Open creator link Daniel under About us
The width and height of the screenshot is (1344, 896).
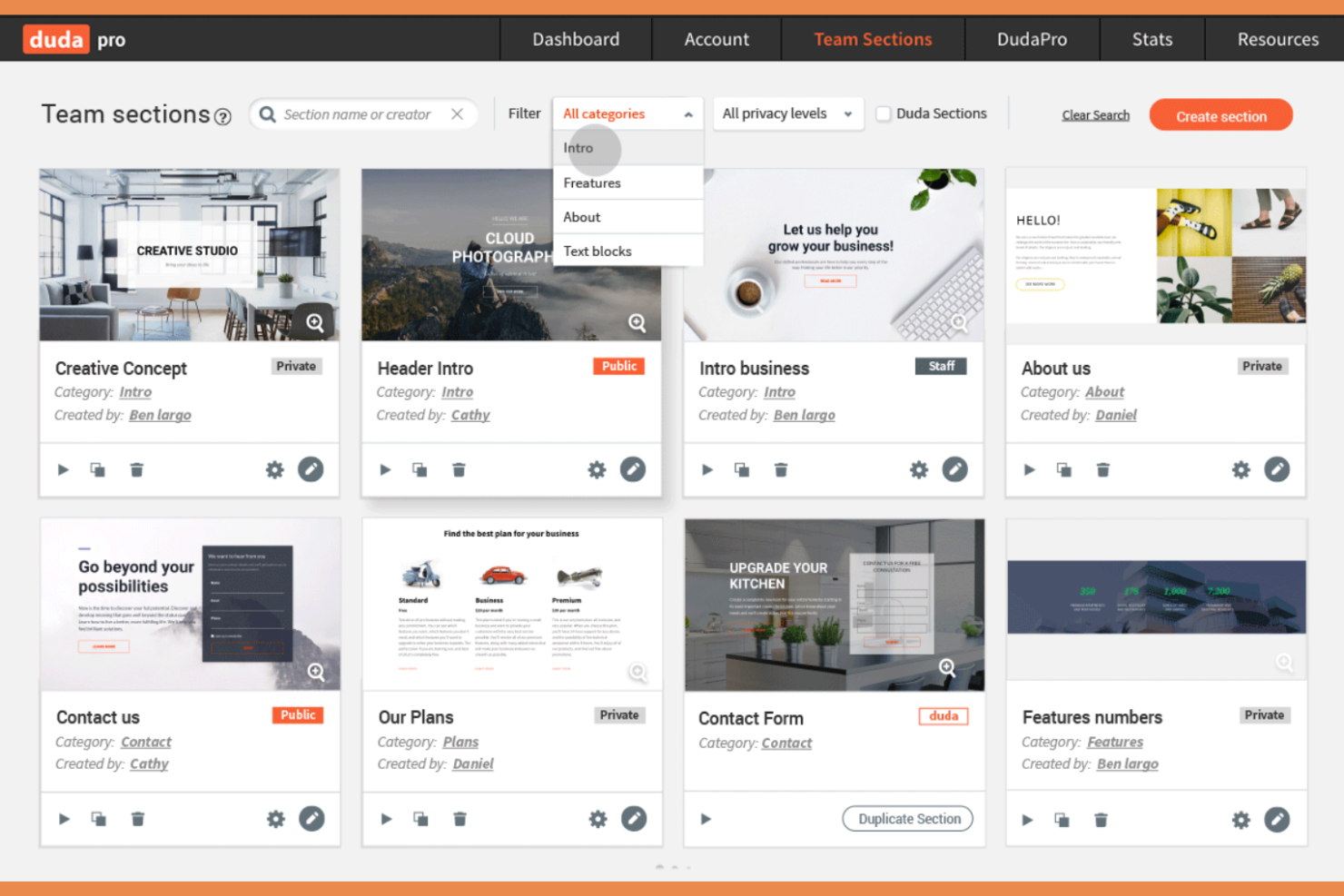coord(1115,415)
